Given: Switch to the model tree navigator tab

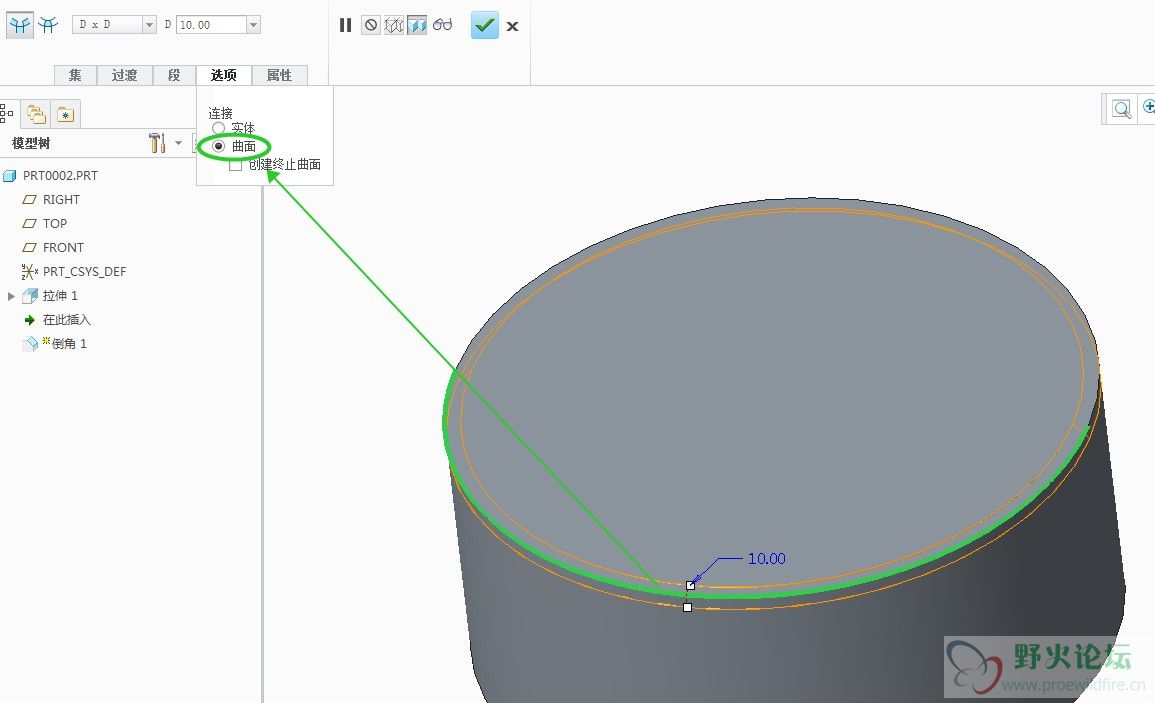Looking at the screenshot, I should [x=7, y=113].
